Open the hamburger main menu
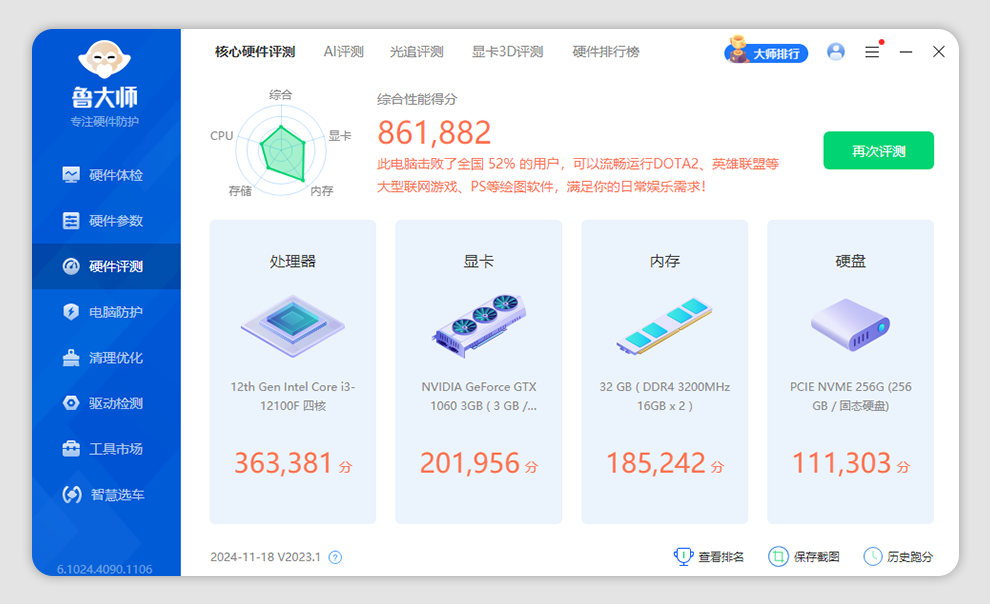990x604 pixels. [872, 52]
